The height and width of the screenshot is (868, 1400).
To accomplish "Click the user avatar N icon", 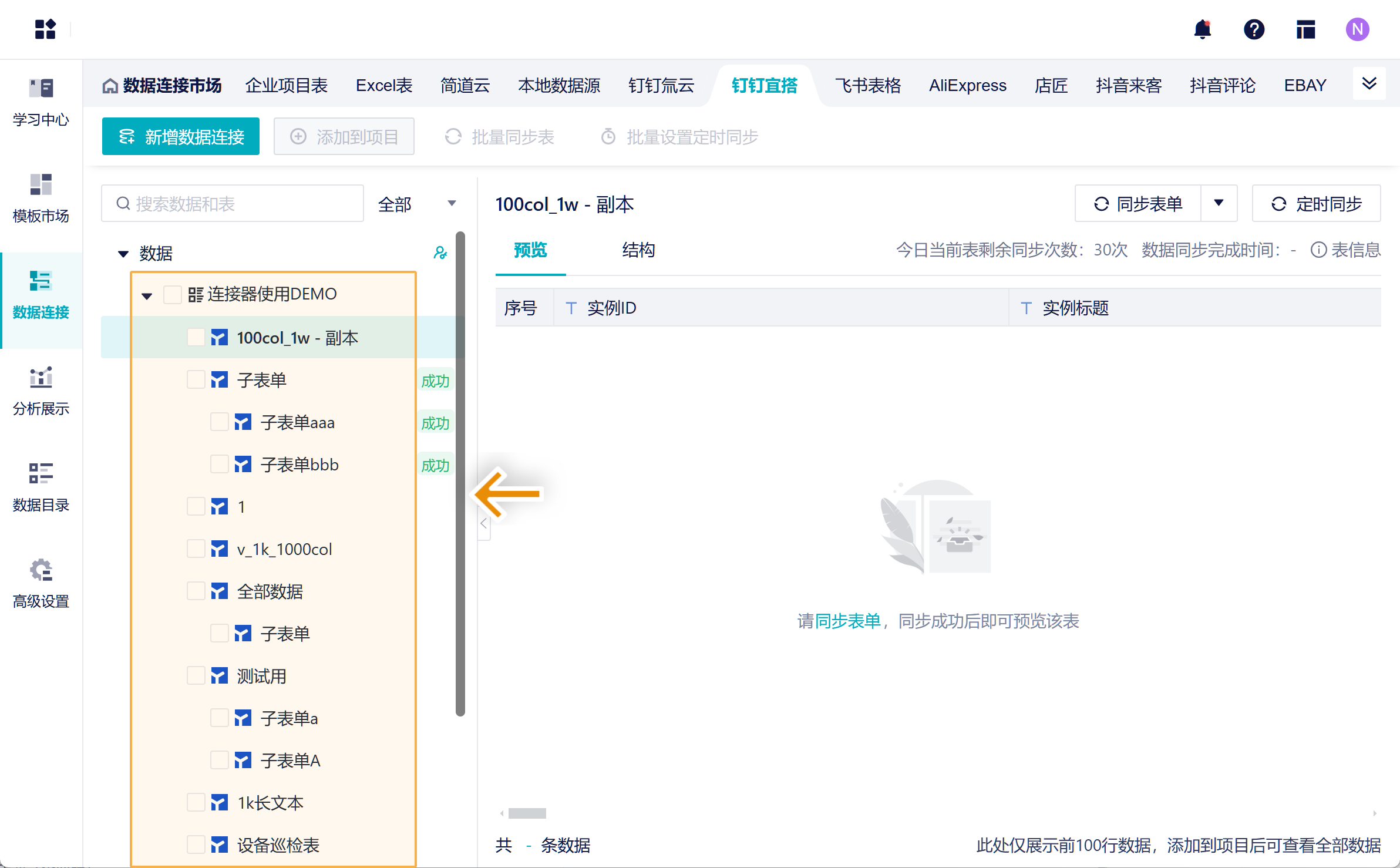I will [x=1357, y=29].
